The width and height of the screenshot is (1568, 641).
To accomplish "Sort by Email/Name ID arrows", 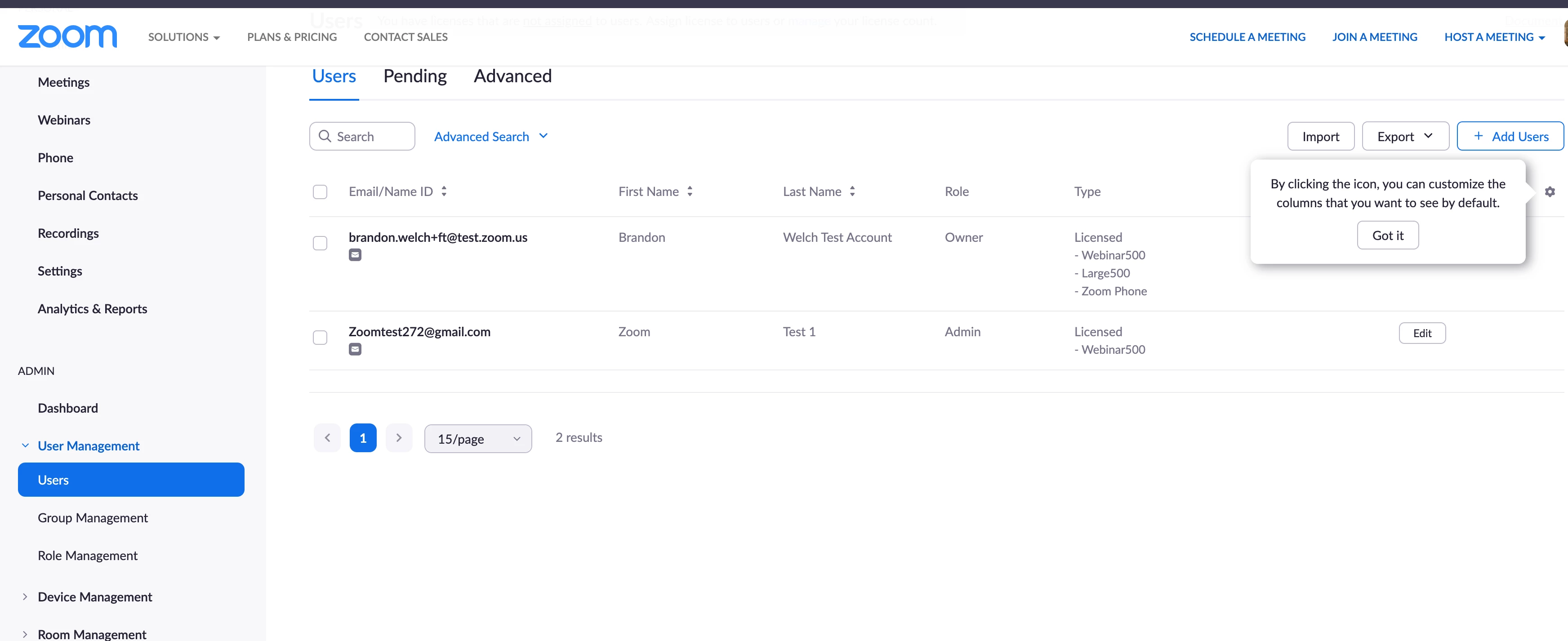I will 444,191.
